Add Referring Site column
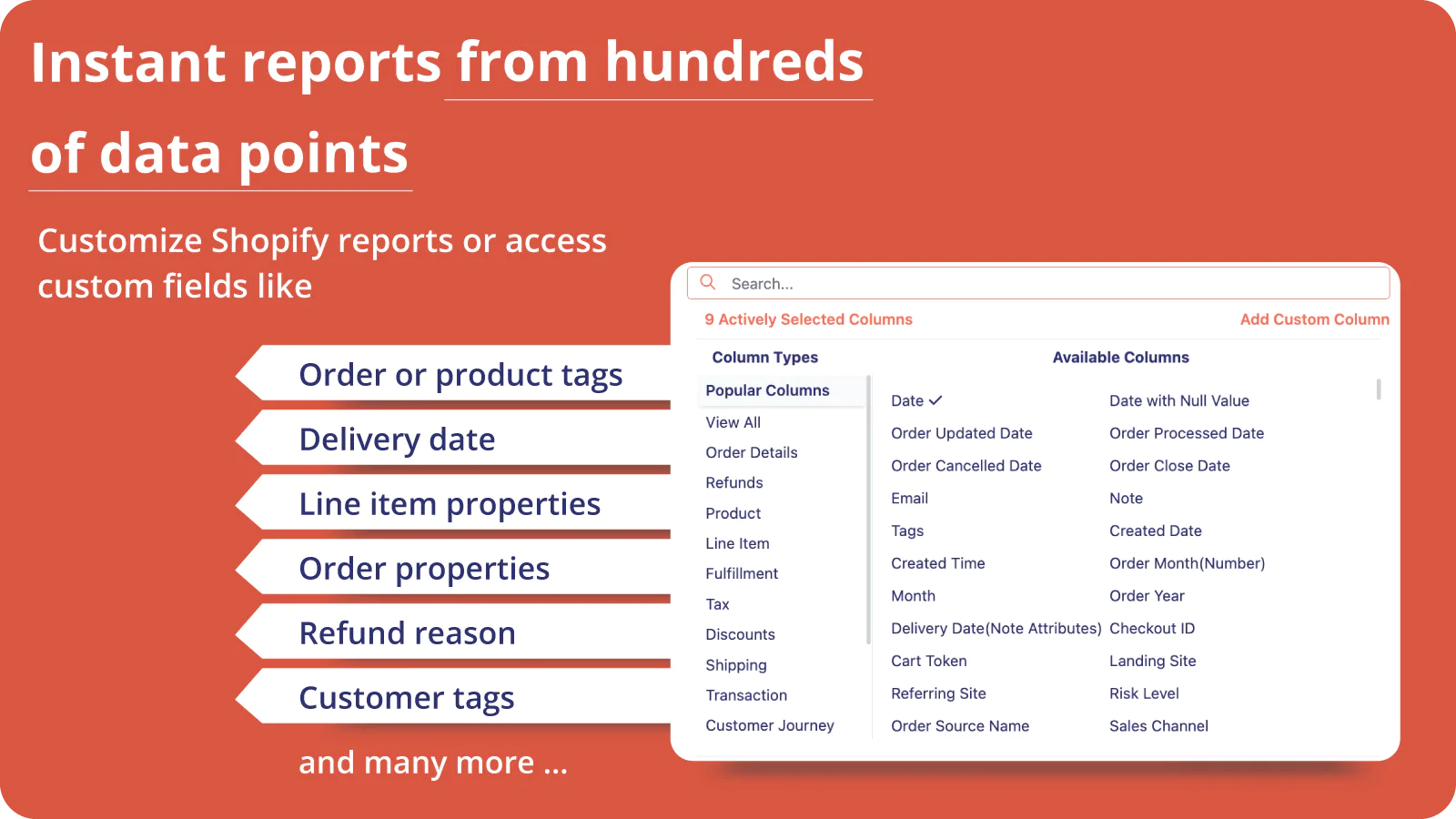Screen dimensions: 1456x819 point(938,693)
